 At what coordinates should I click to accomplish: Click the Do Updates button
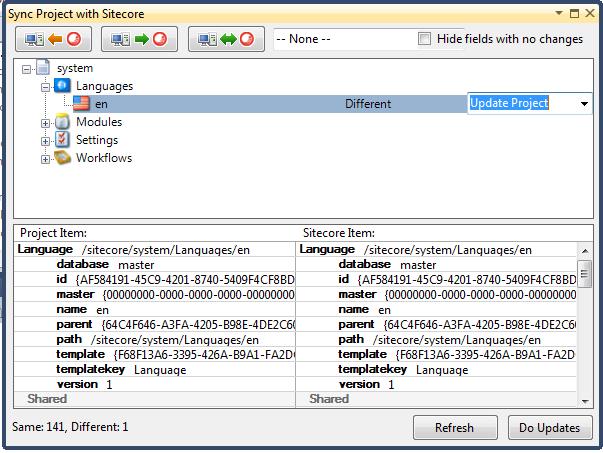point(550,427)
